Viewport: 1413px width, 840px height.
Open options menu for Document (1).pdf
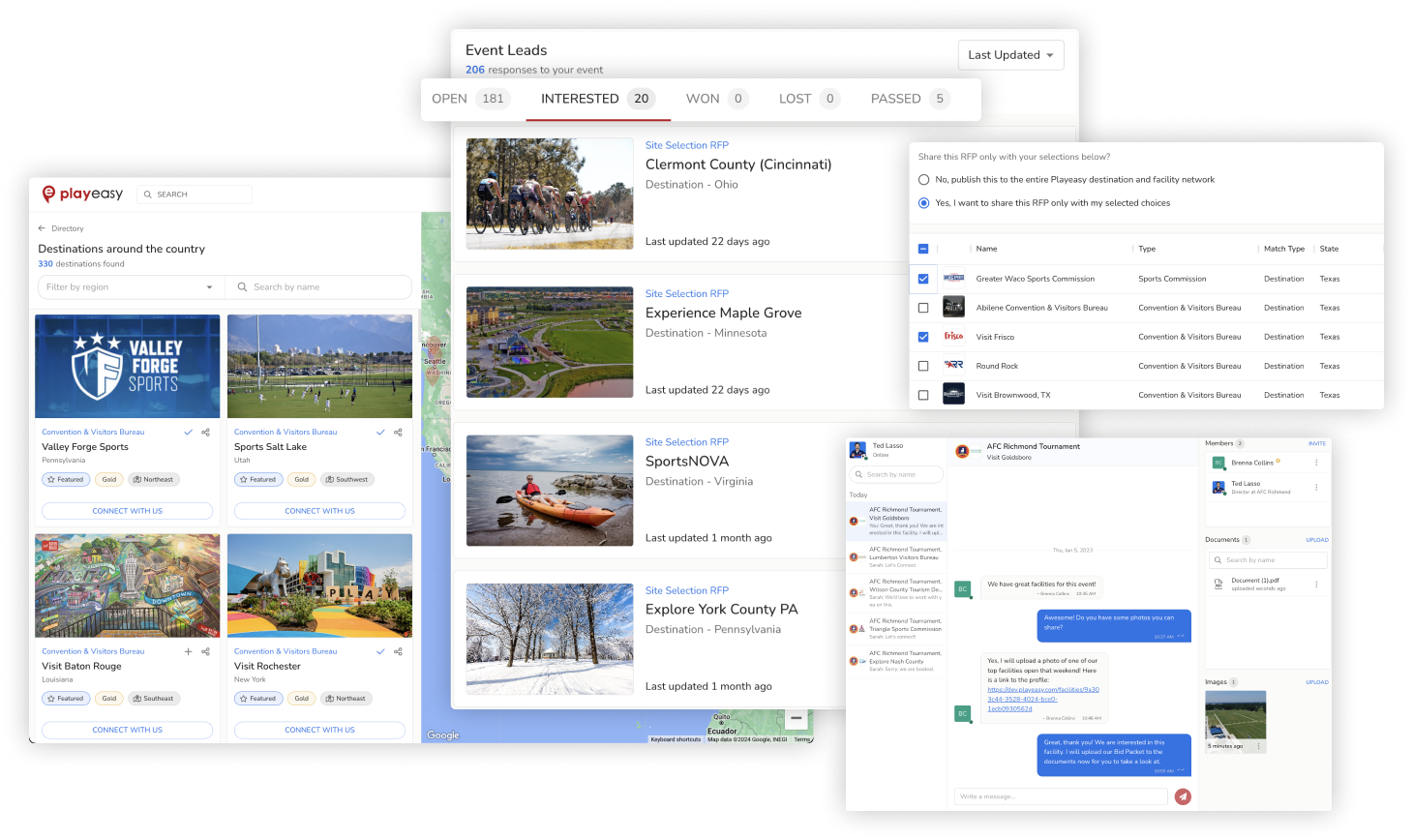point(1316,584)
